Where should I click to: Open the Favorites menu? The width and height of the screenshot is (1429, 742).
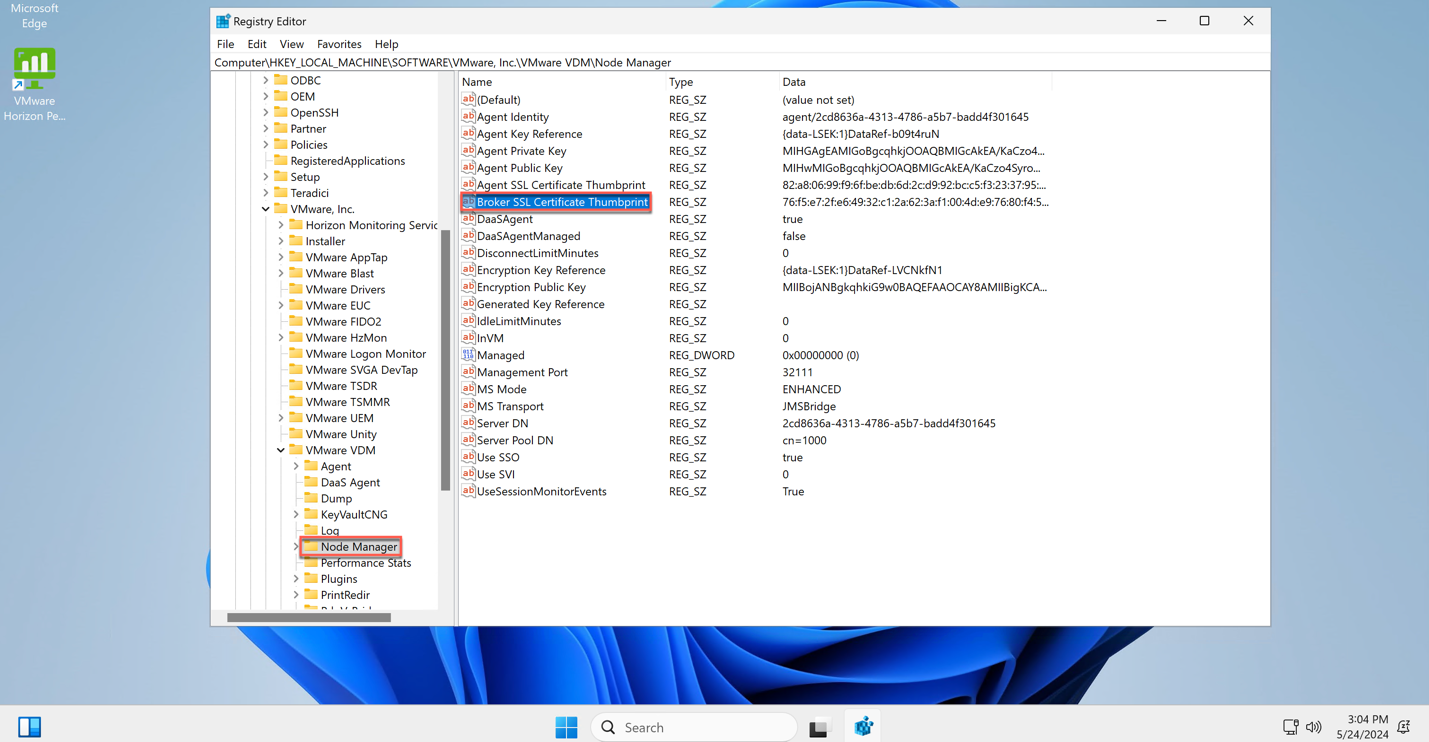339,44
